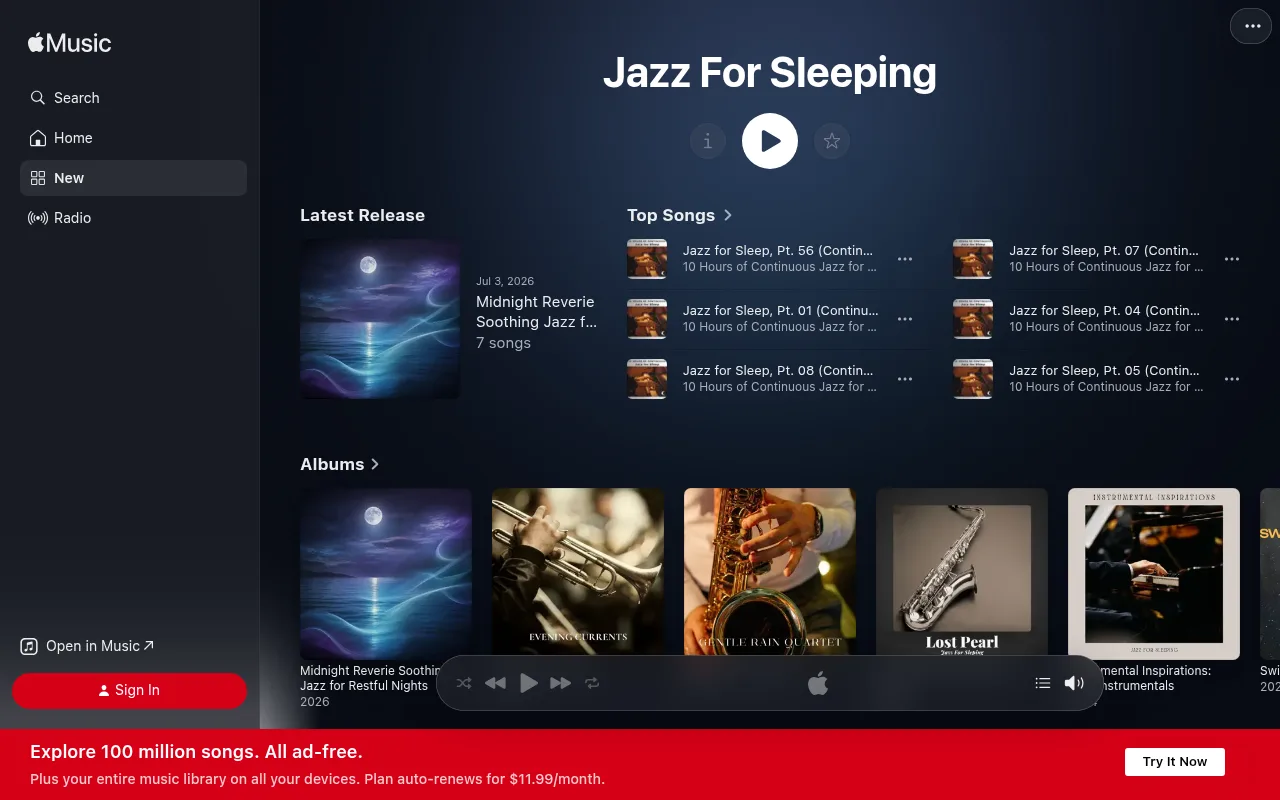Click the Open in Music link
1280x800 pixels.
[88, 646]
